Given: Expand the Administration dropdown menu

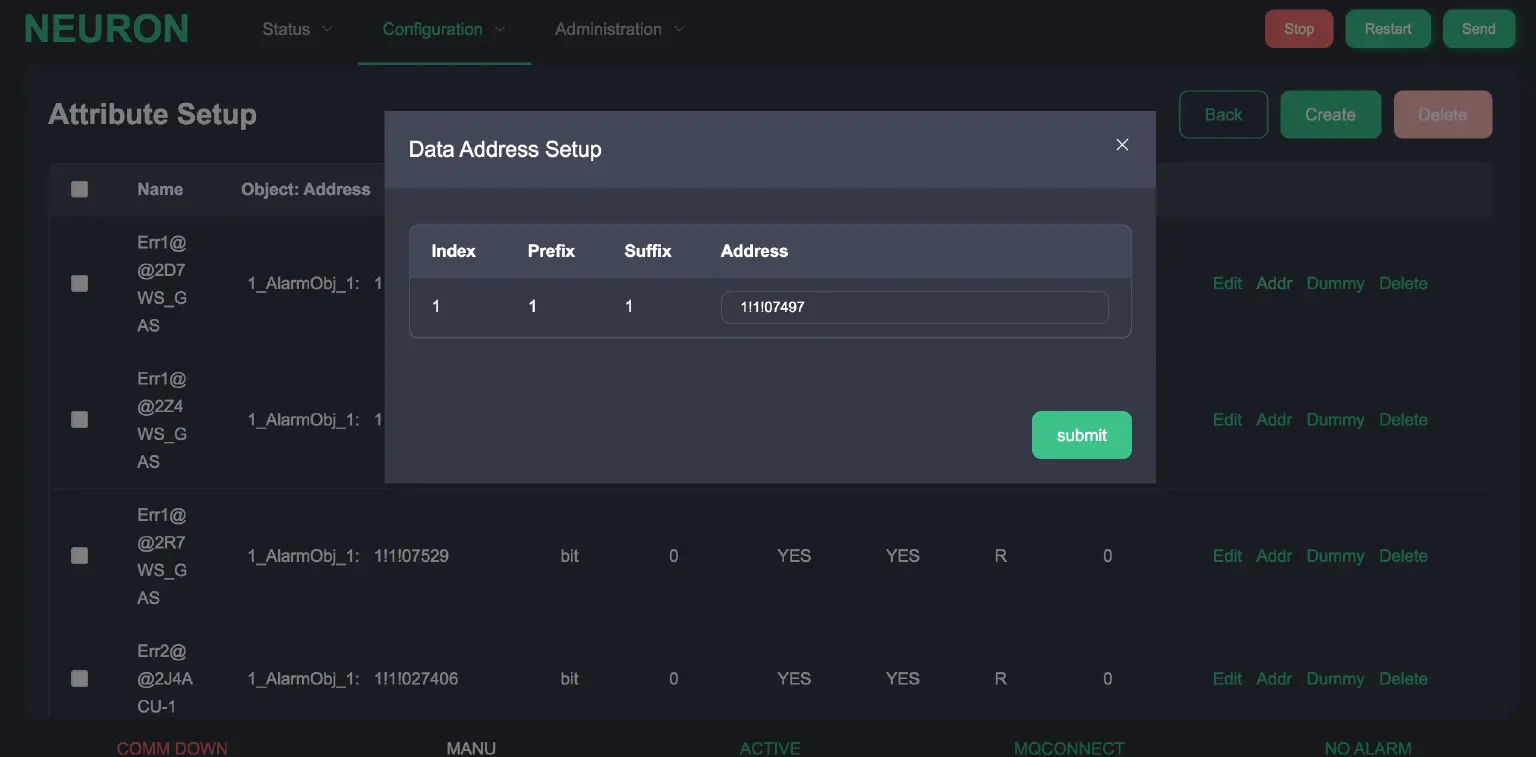Looking at the screenshot, I should pyautogui.click(x=619, y=29).
